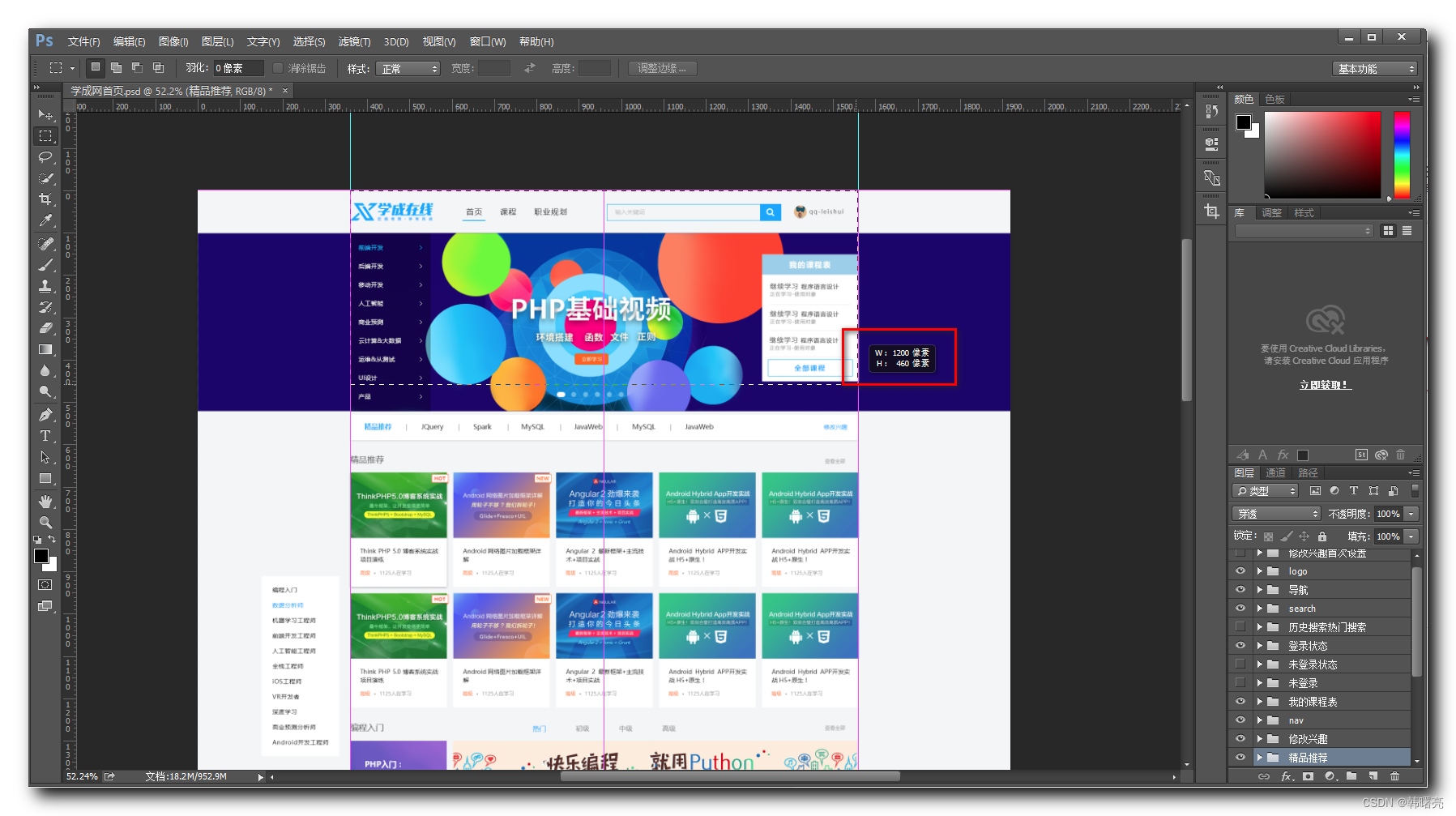The width and height of the screenshot is (1456, 816).
Task: Open the 不透明度 opacity dropdown arrow
Action: (x=1412, y=514)
